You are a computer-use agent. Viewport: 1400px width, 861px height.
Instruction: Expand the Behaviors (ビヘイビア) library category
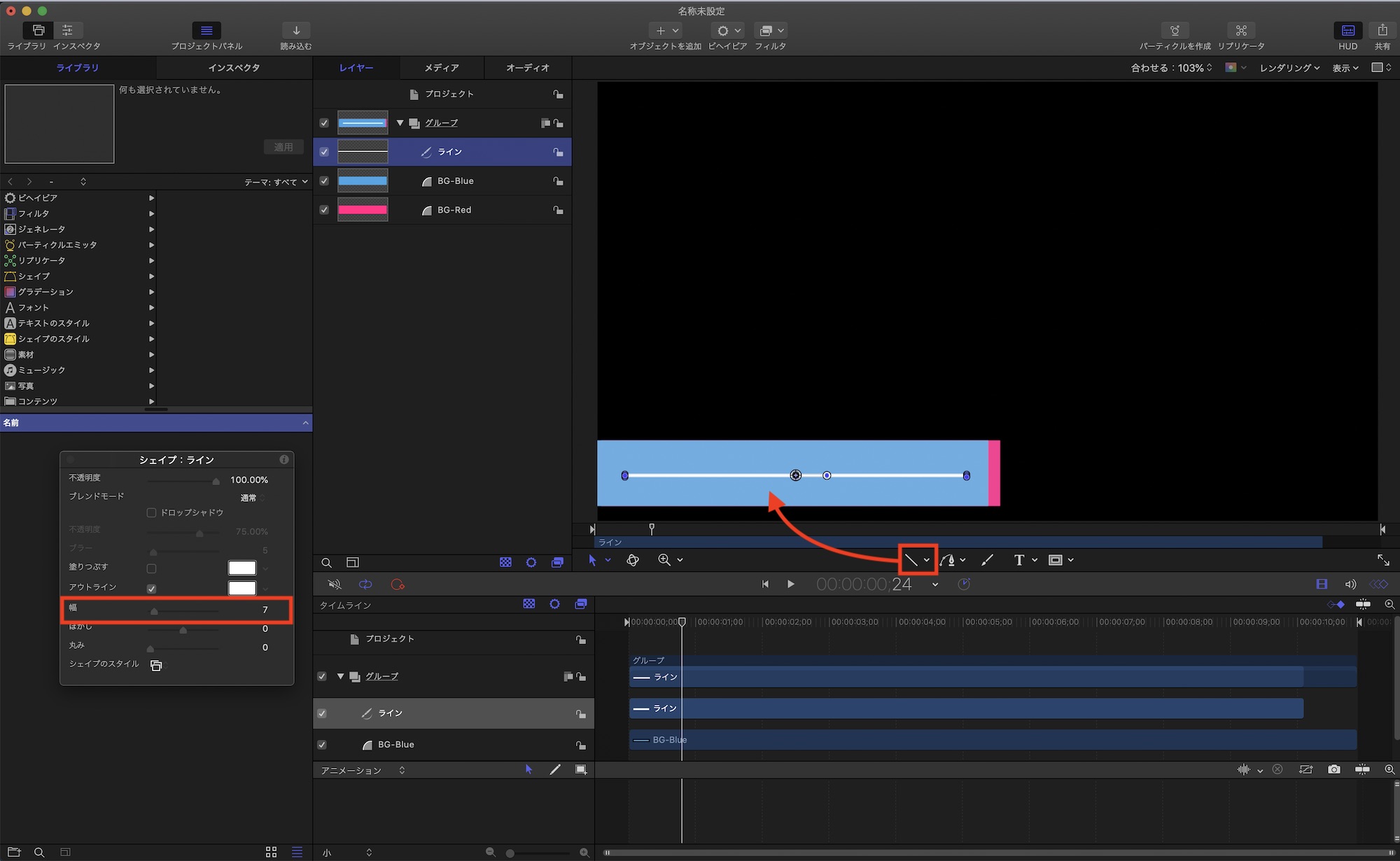pos(38,198)
